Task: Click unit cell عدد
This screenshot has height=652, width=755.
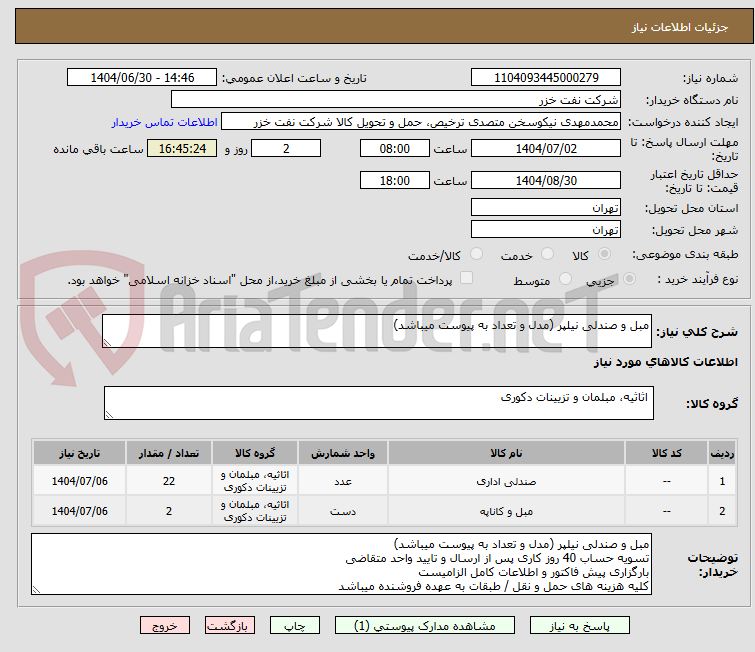Action: [342, 481]
